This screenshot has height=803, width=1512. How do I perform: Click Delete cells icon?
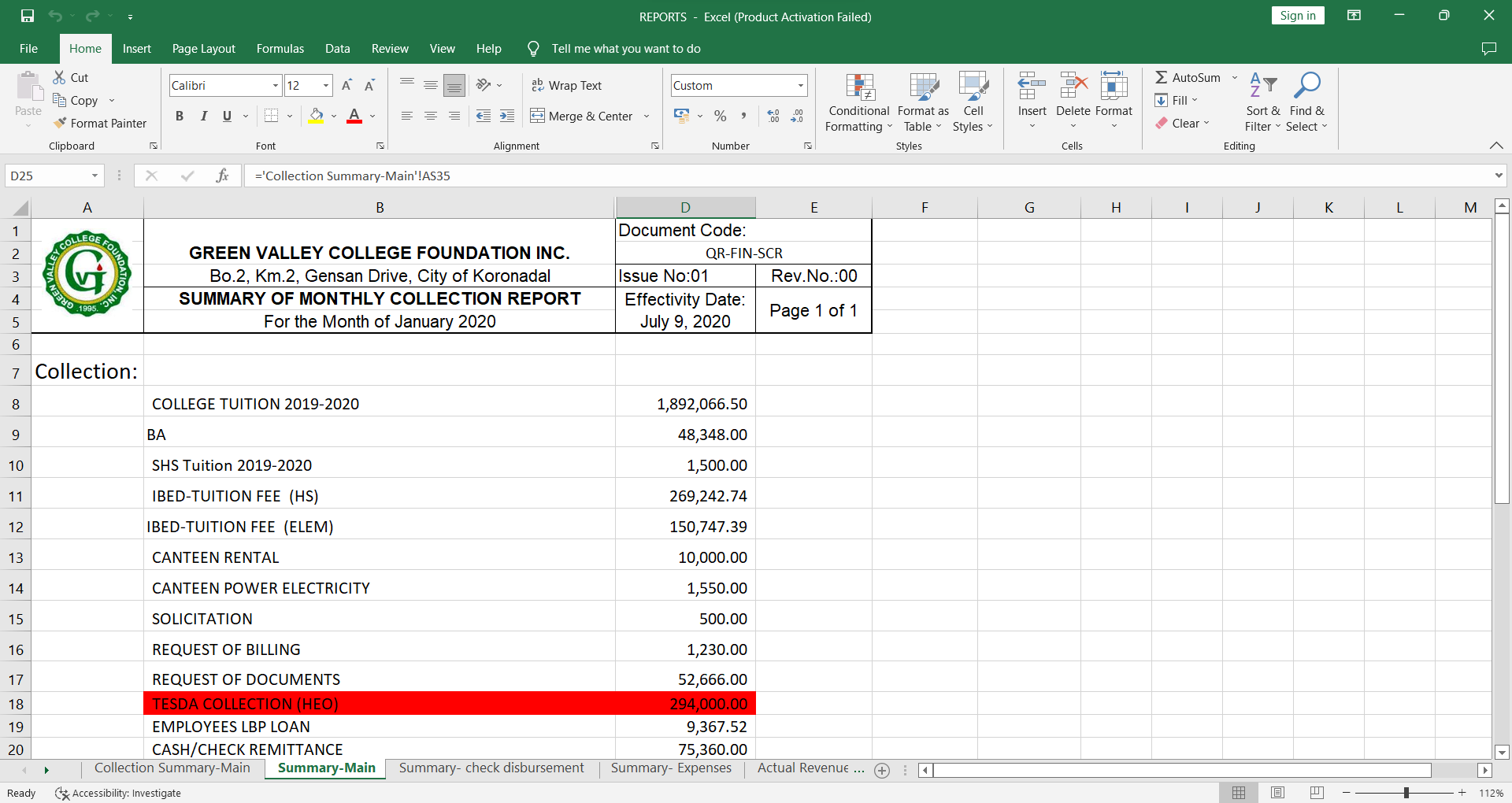(1073, 86)
